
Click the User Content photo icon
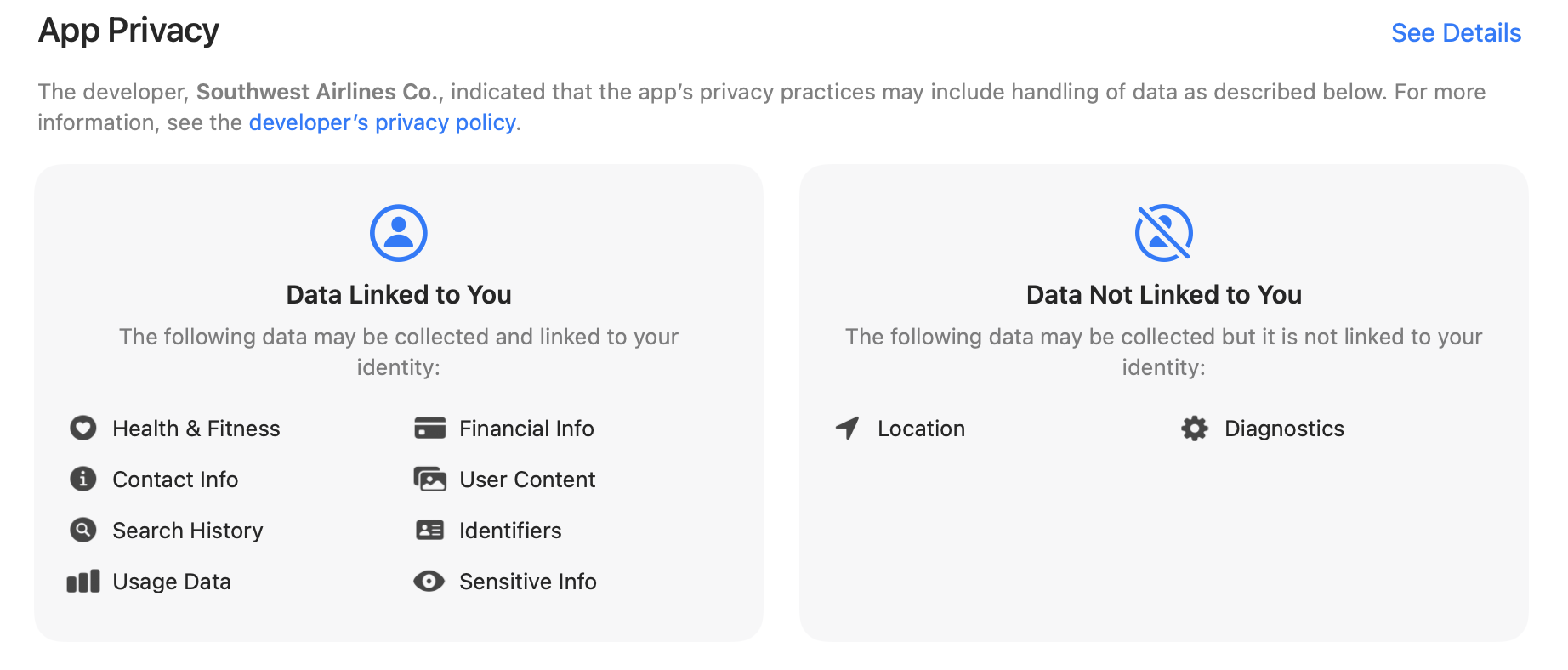click(x=429, y=479)
